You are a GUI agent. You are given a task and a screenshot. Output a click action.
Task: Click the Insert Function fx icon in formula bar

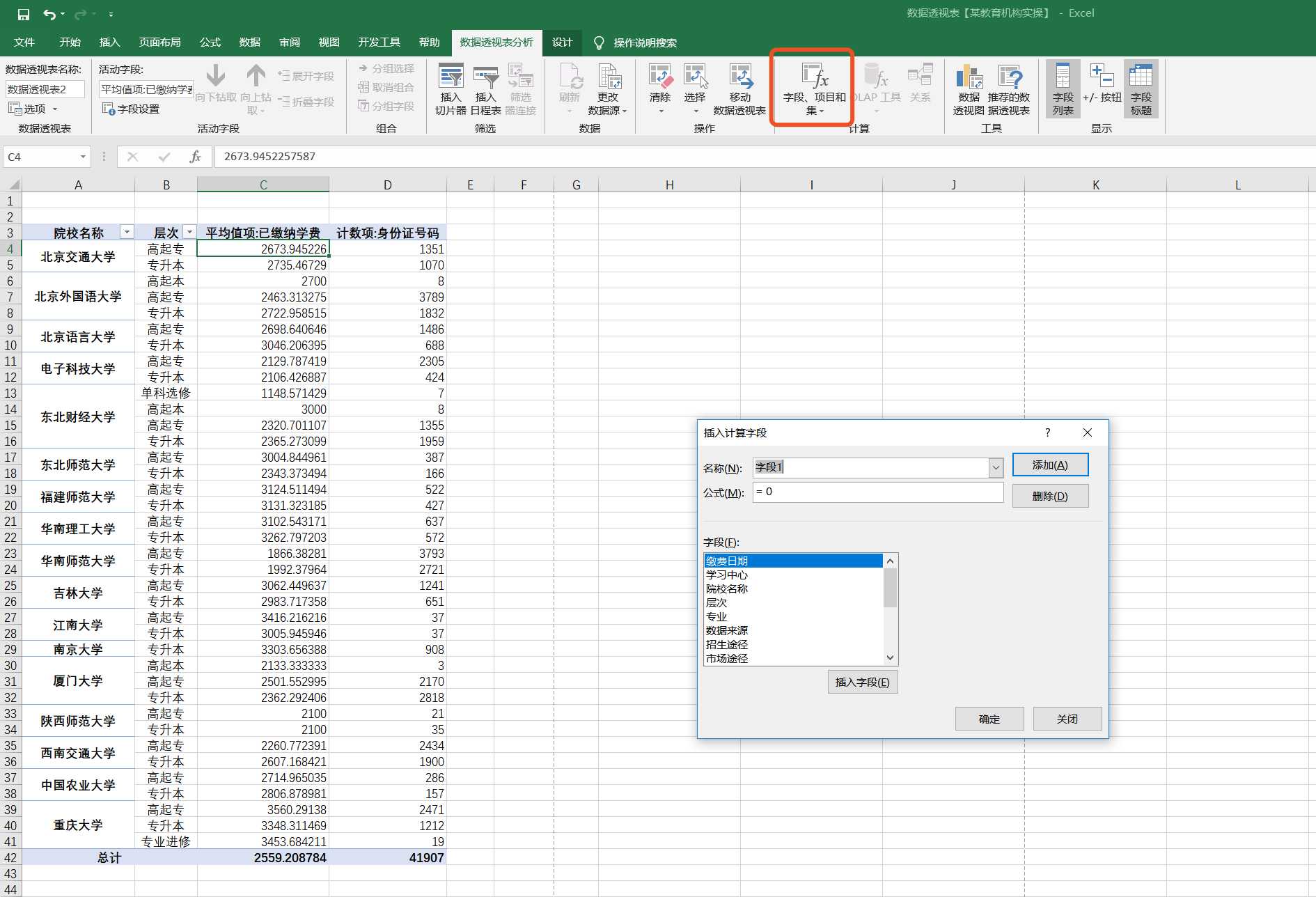196,157
